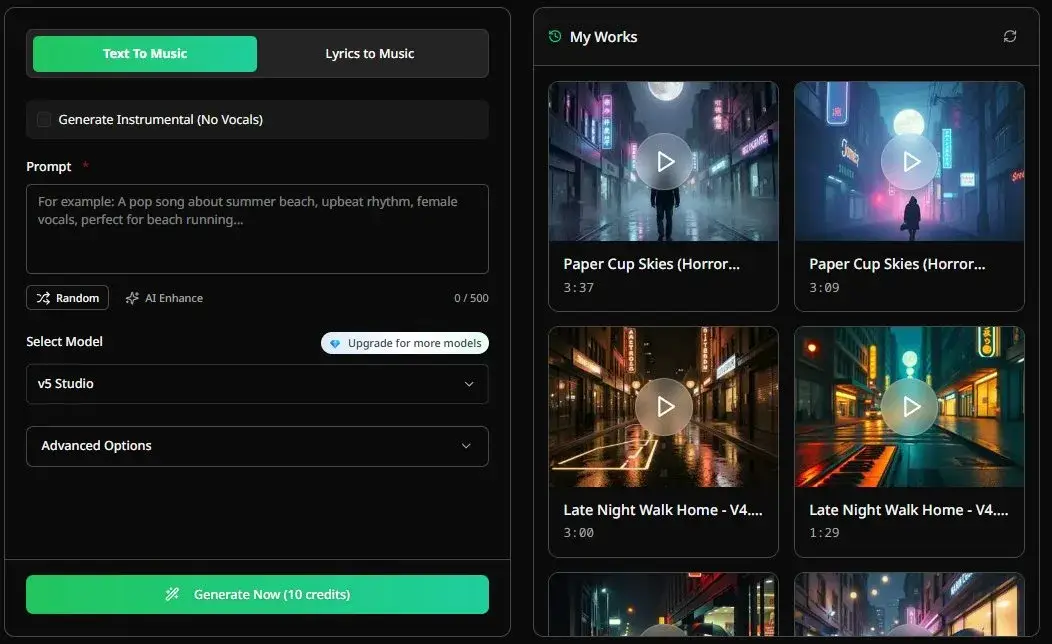The width and height of the screenshot is (1052, 644).
Task: Click the My Works heading
Action: coord(603,37)
